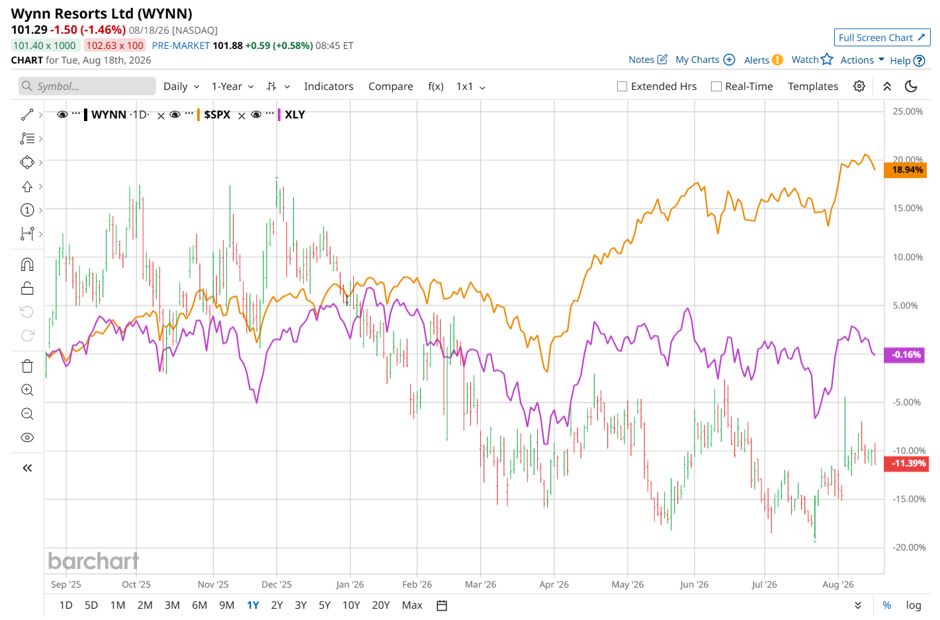
Task: Zoom in with the magnifier plus icon
Action: [27, 390]
